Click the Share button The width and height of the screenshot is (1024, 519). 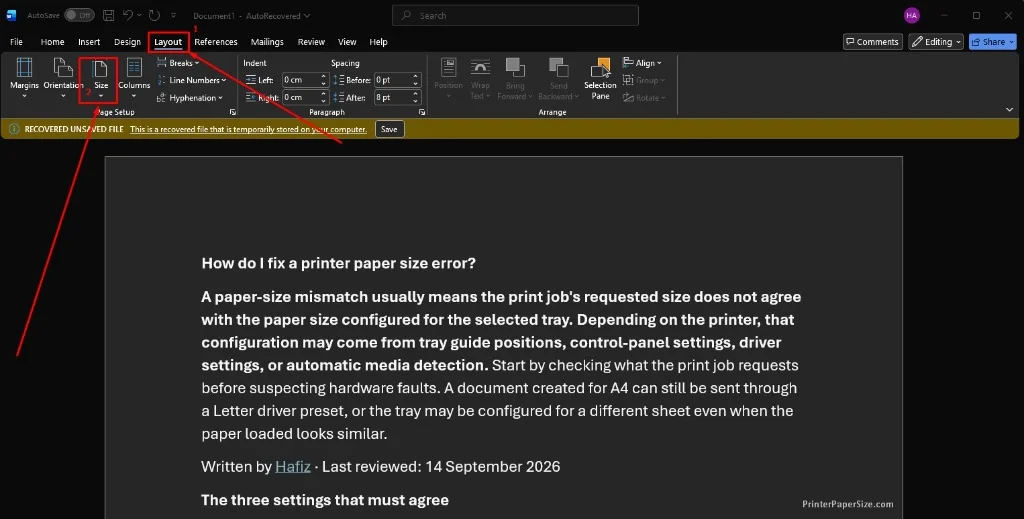[992, 42]
